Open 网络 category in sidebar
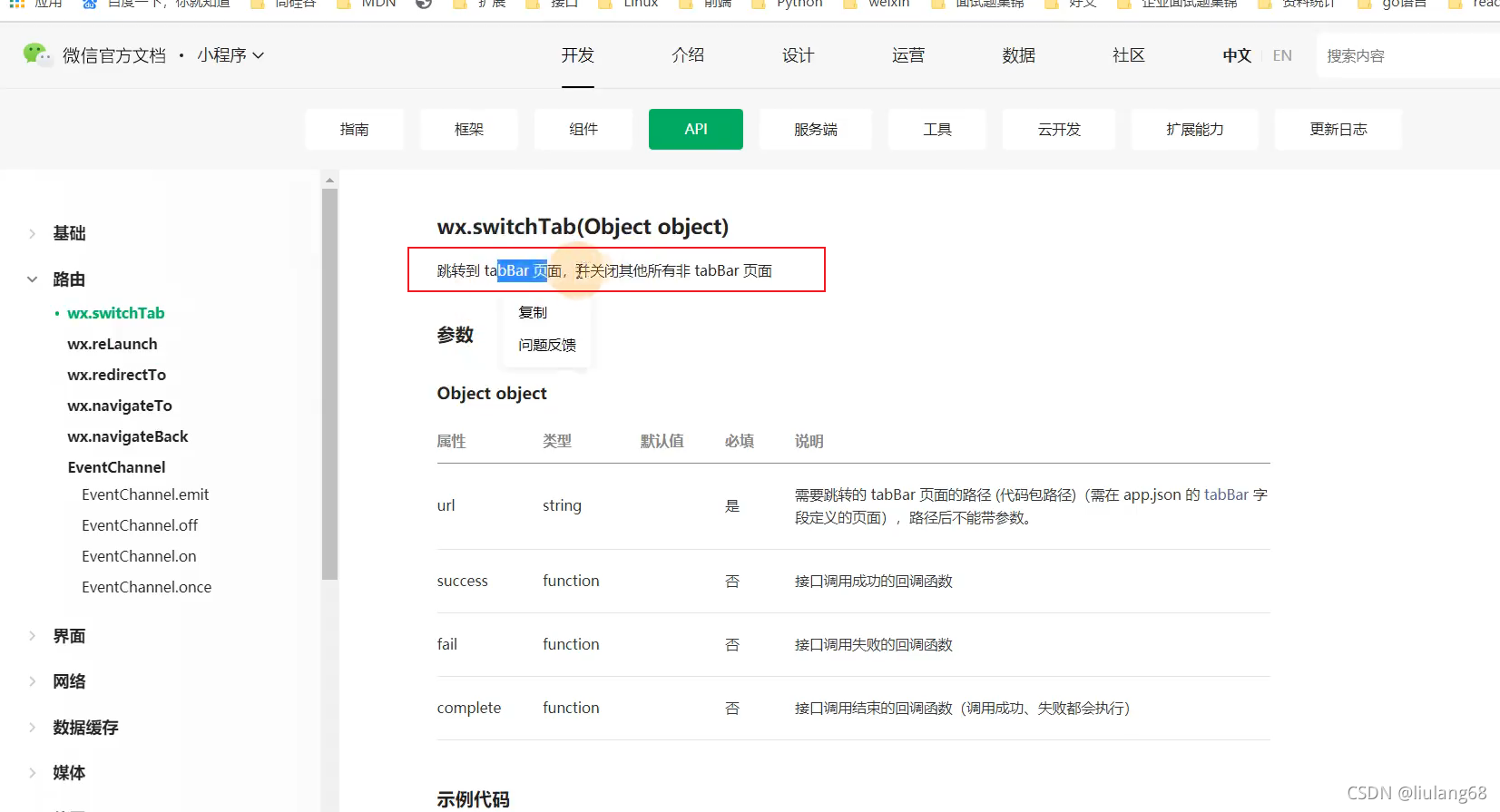Screen dimensions: 1500x812 (x=69, y=681)
